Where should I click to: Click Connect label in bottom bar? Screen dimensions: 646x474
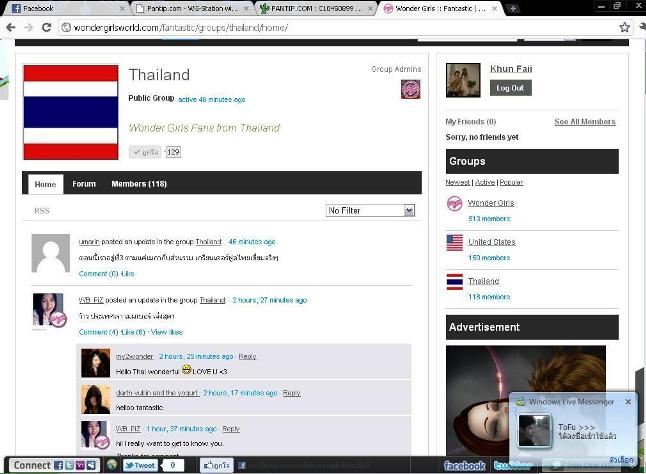coord(32,465)
